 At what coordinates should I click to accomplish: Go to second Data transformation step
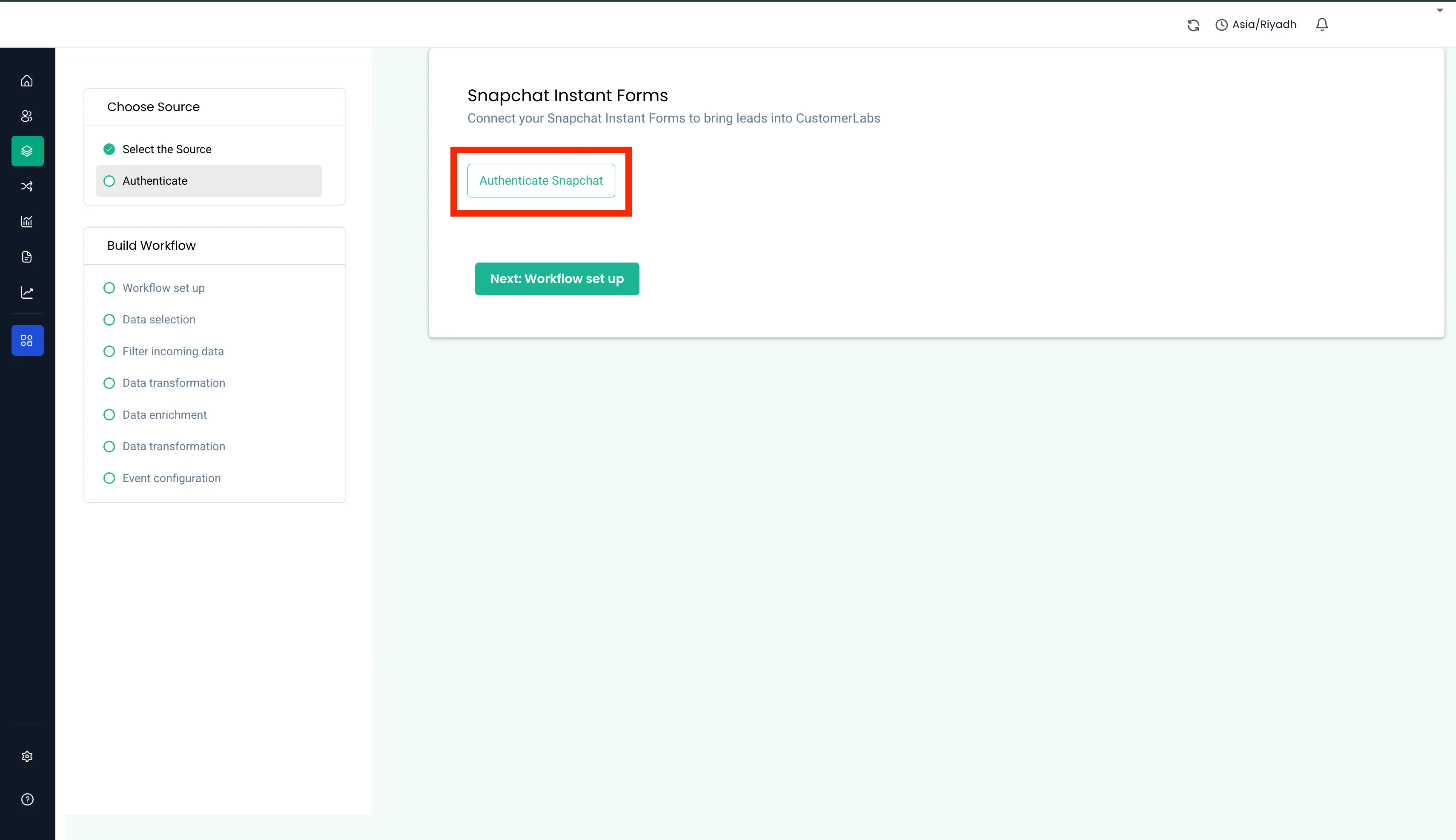click(174, 446)
